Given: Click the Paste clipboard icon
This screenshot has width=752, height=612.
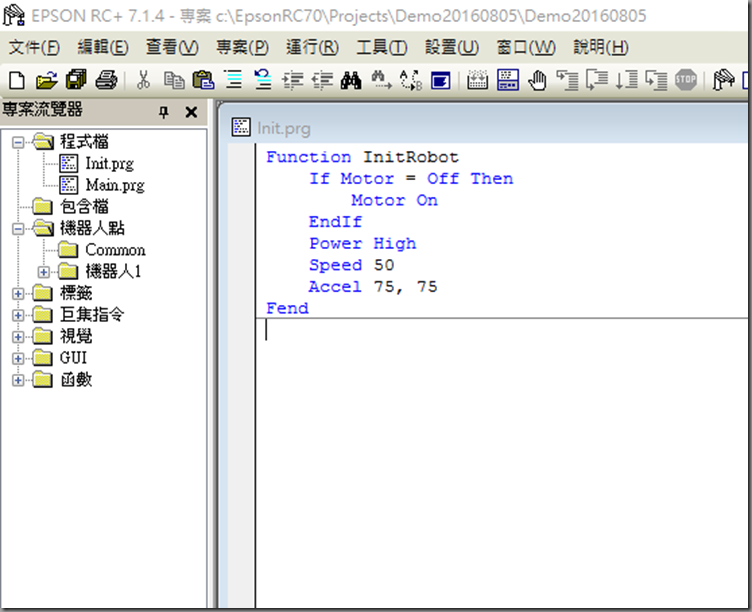Looking at the screenshot, I should pyautogui.click(x=203, y=80).
